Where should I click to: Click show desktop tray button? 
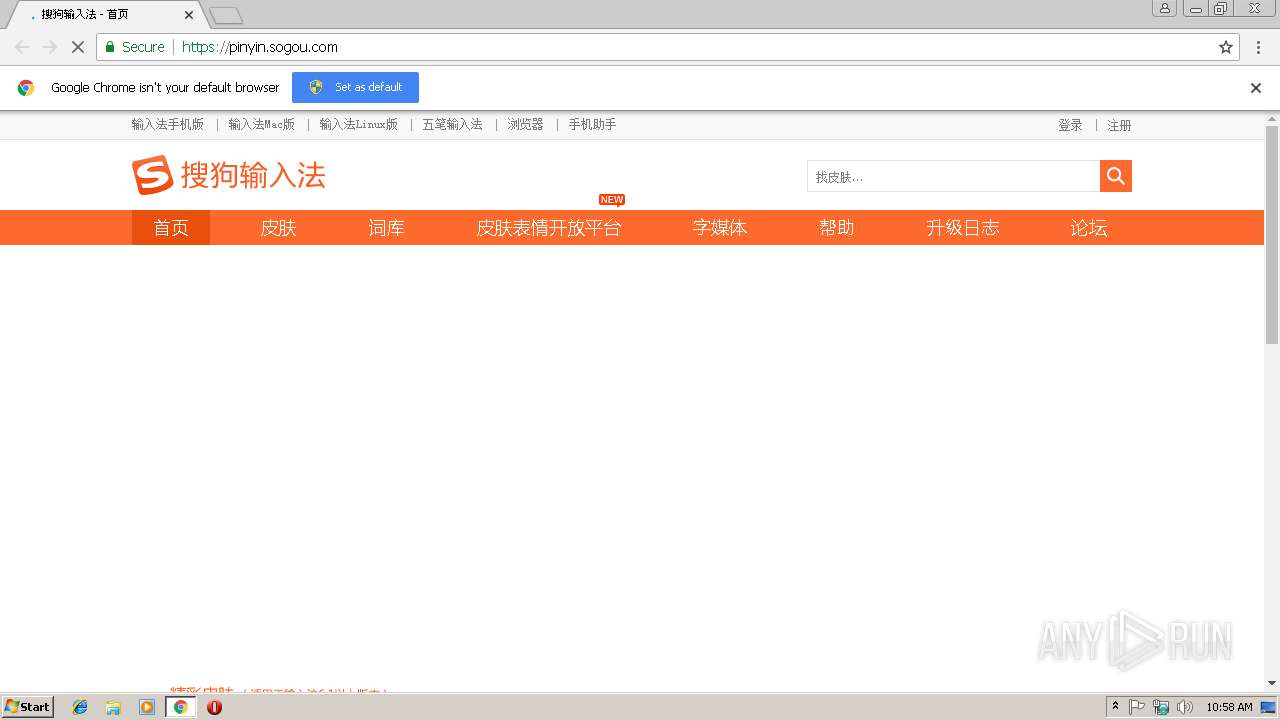(1269, 707)
